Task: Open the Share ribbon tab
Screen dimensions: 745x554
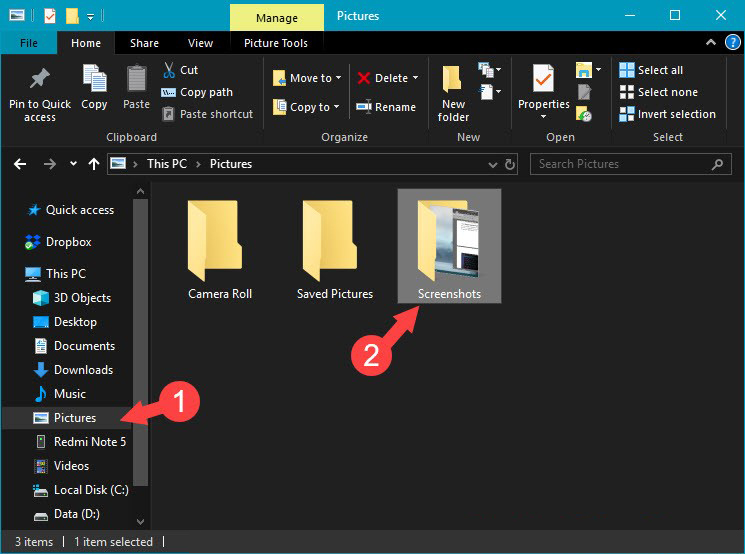Action: [x=144, y=43]
